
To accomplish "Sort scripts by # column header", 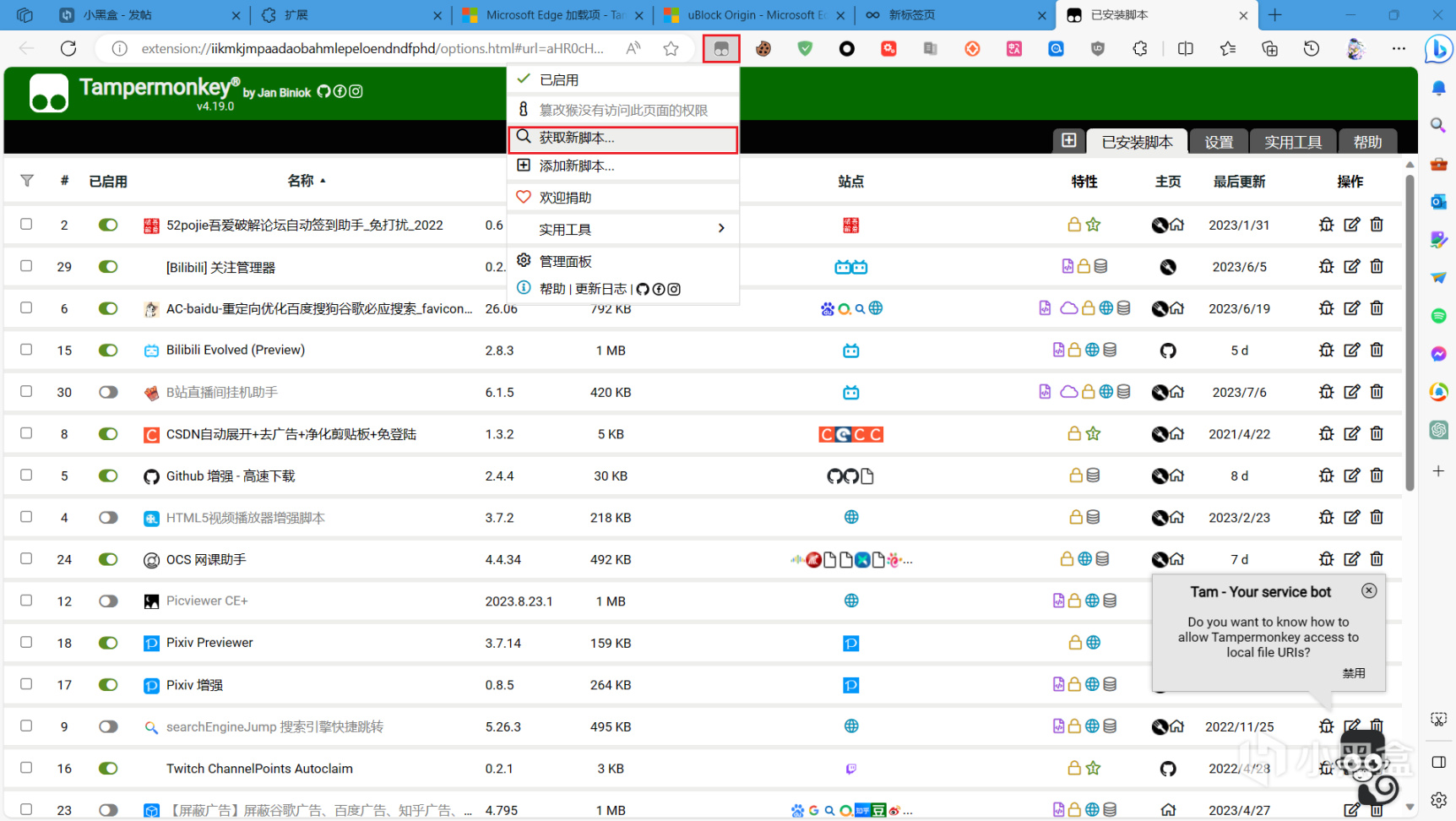I will [64, 181].
